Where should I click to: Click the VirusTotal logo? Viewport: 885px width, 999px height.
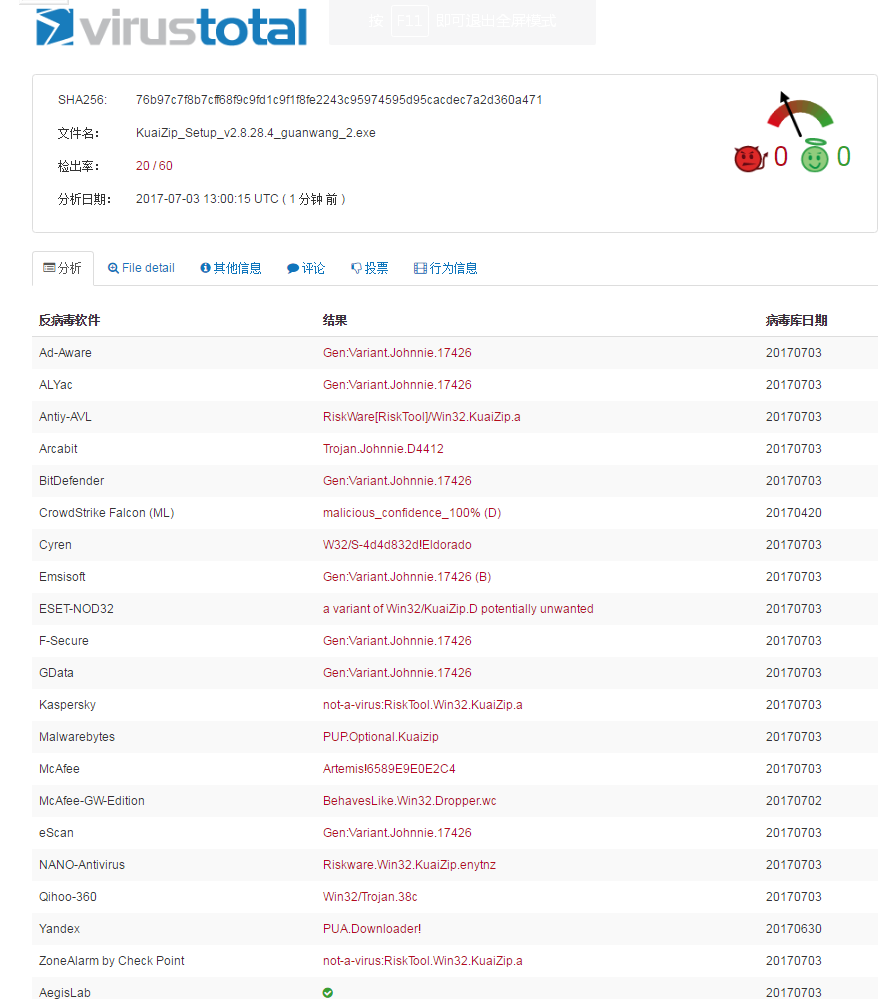pyautogui.click(x=171, y=27)
